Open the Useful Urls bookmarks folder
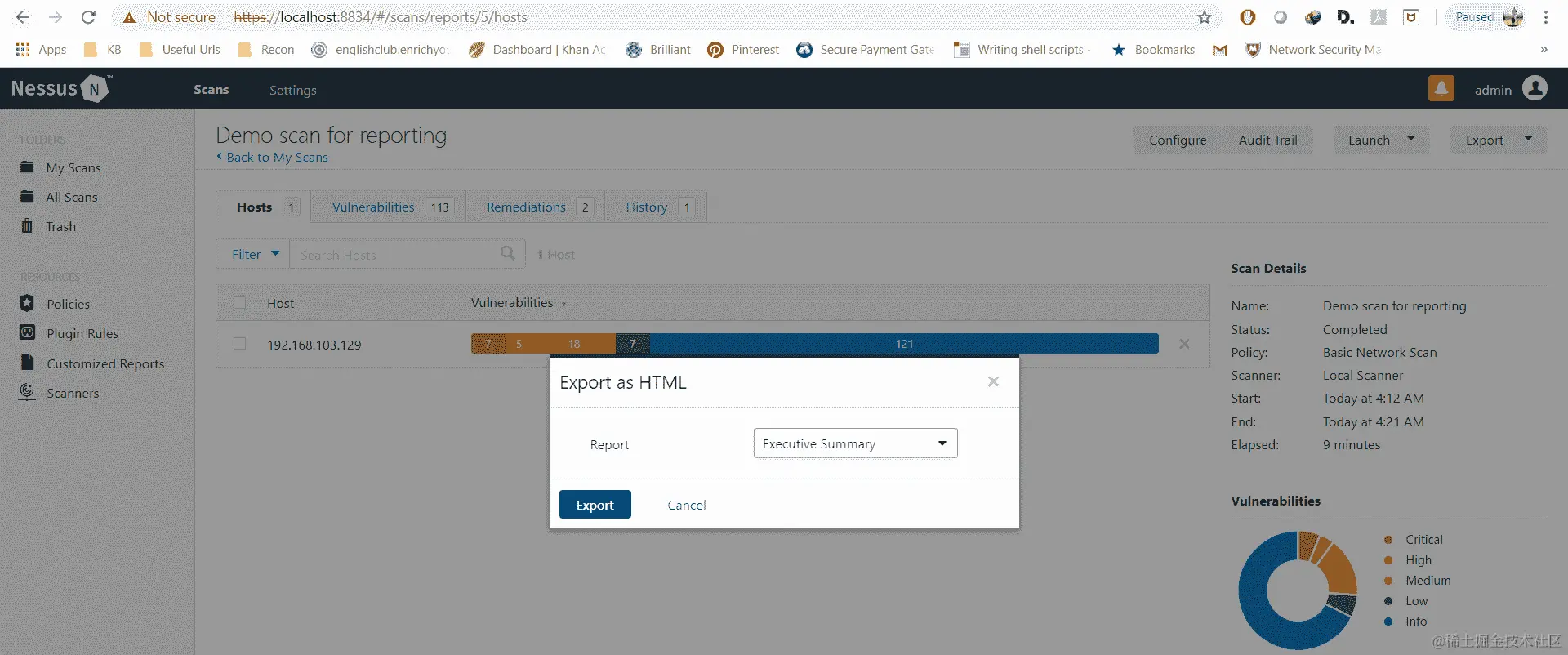The image size is (1568, 655). click(x=180, y=50)
